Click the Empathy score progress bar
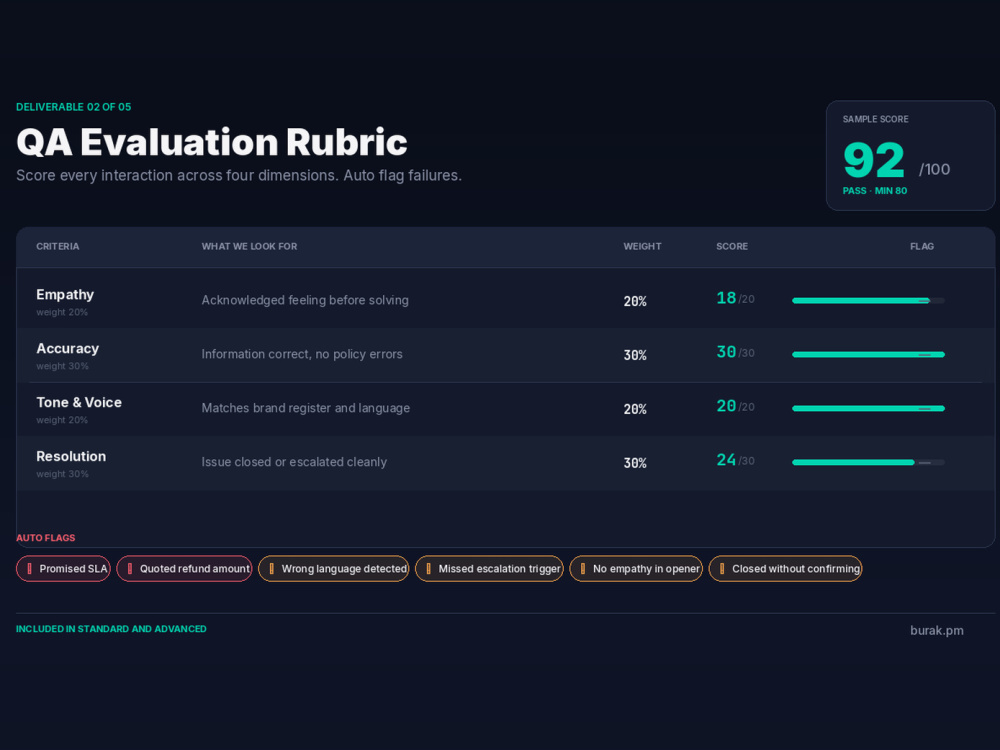The image size is (1000, 750). pyautogui.click(x=868, y=300)
